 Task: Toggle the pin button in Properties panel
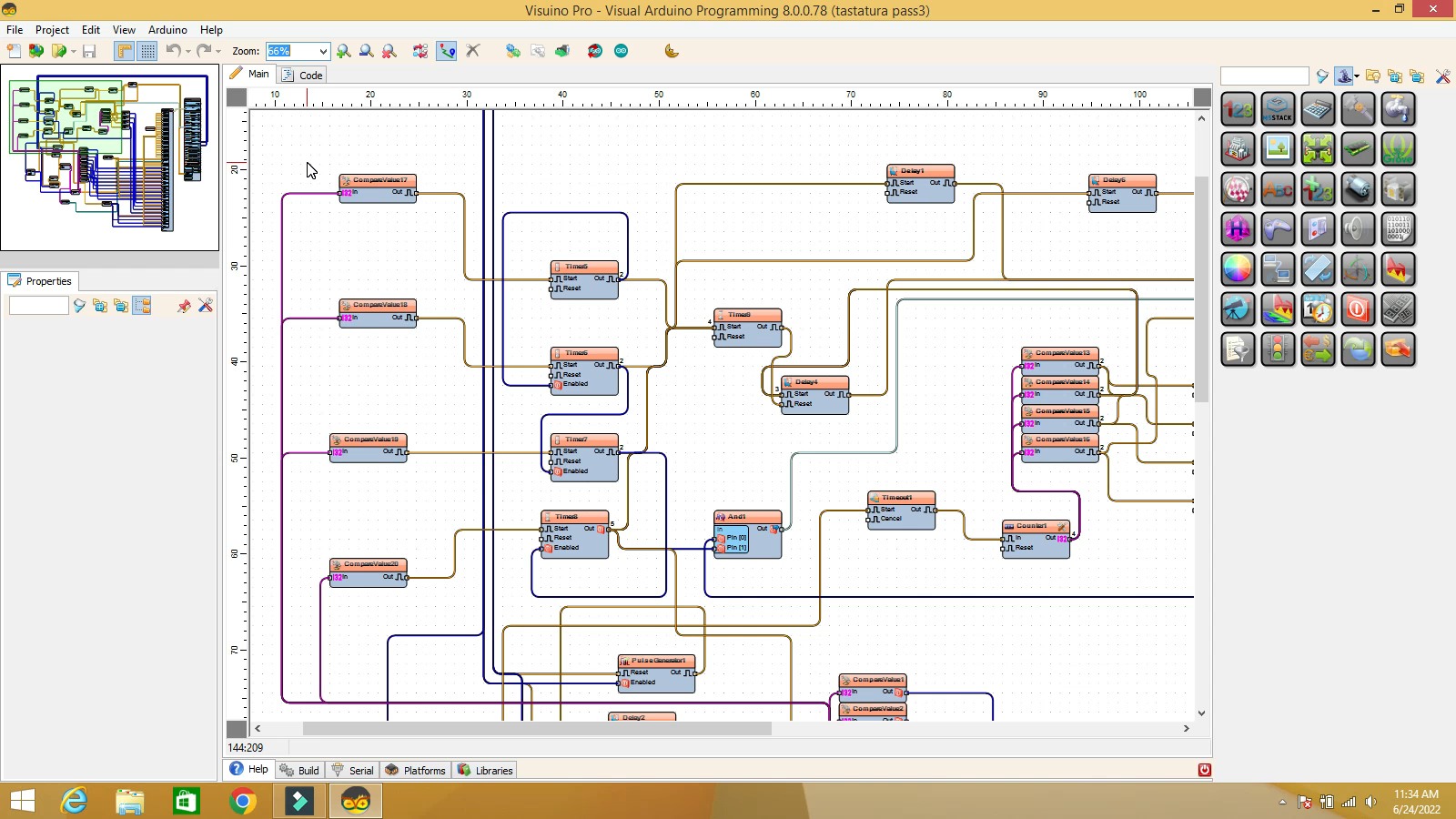point(184,306)
